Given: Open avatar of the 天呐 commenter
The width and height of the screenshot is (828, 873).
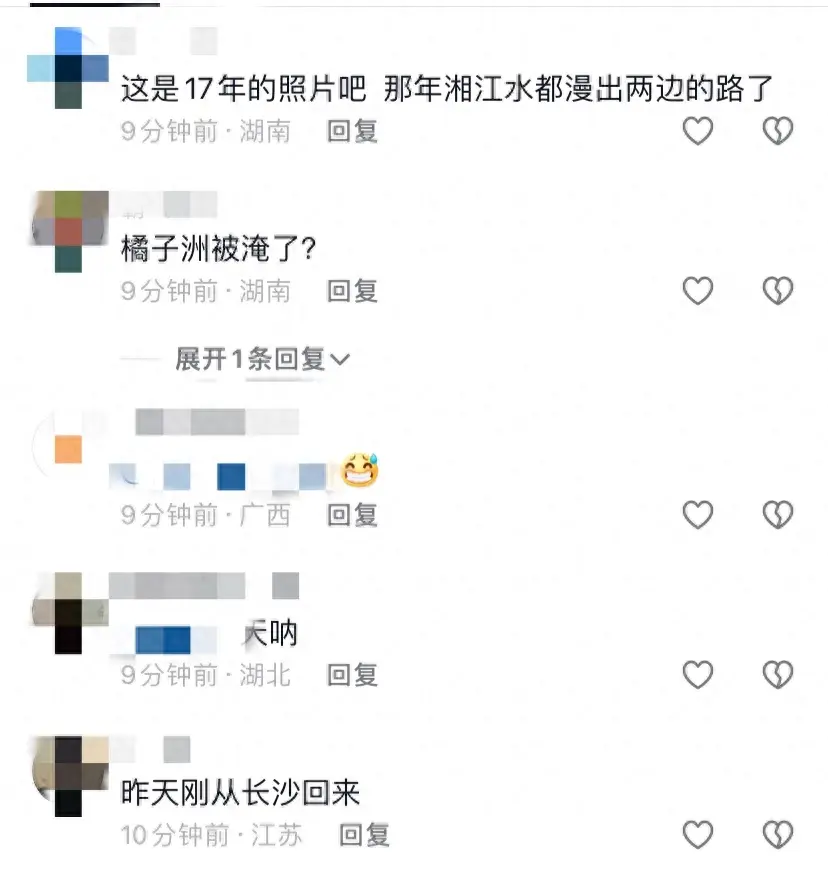Looking at the screenshot, I should click(68, 613).
